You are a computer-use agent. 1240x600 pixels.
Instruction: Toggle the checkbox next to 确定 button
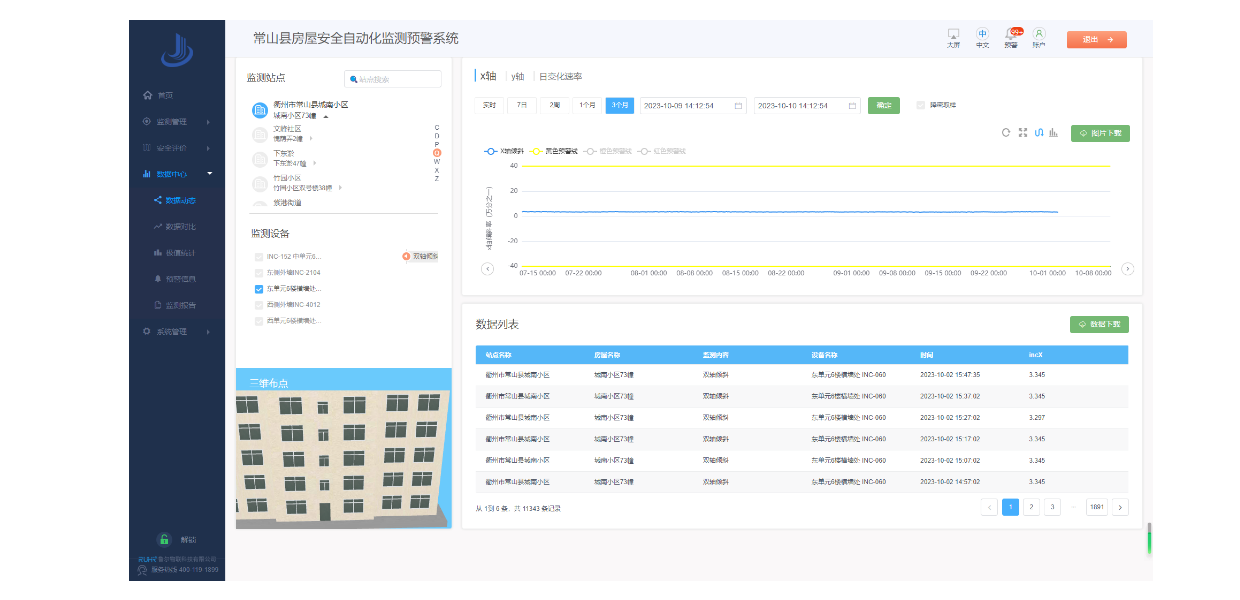[921, 105]
